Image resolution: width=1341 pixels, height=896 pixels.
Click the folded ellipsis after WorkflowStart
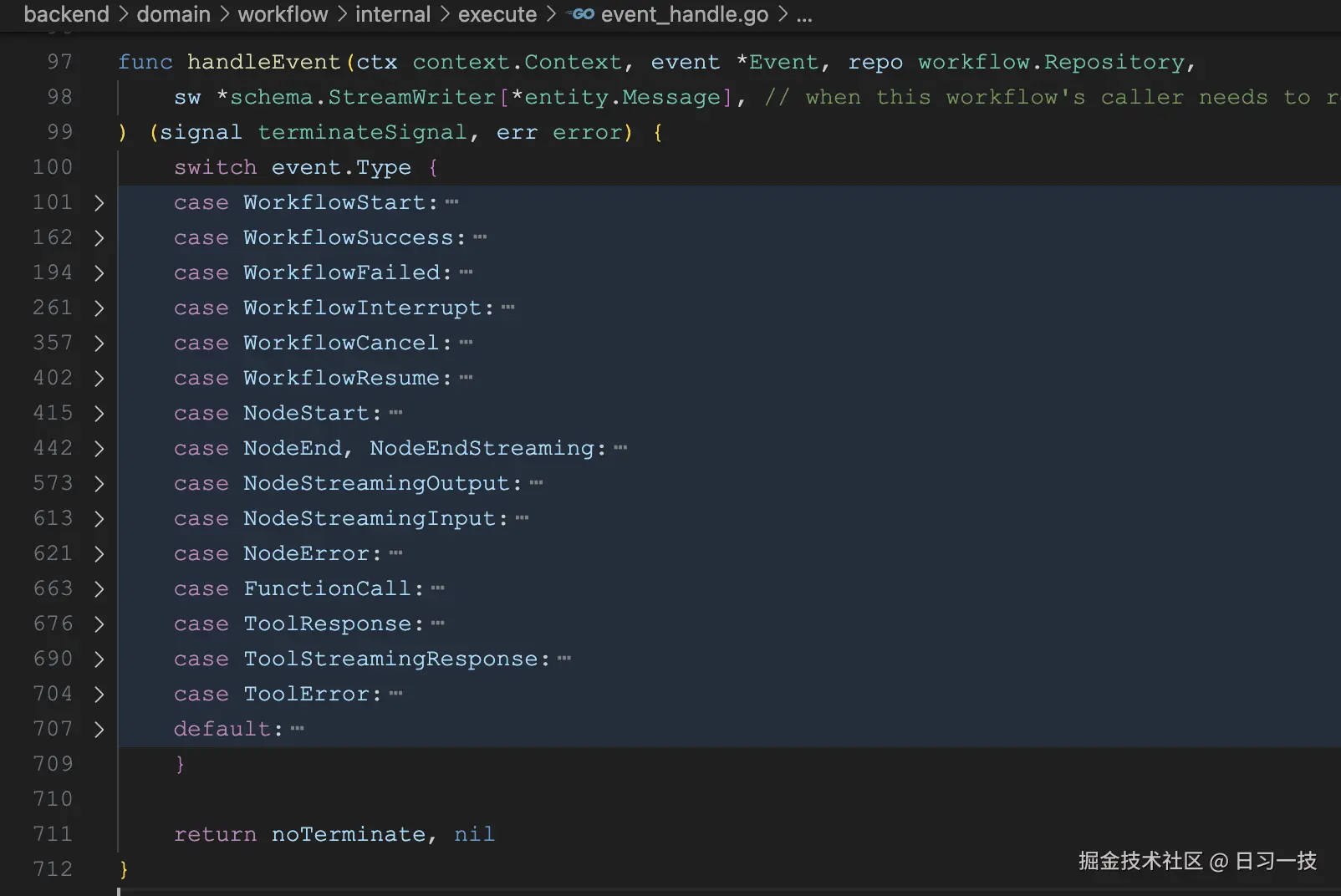452,202
